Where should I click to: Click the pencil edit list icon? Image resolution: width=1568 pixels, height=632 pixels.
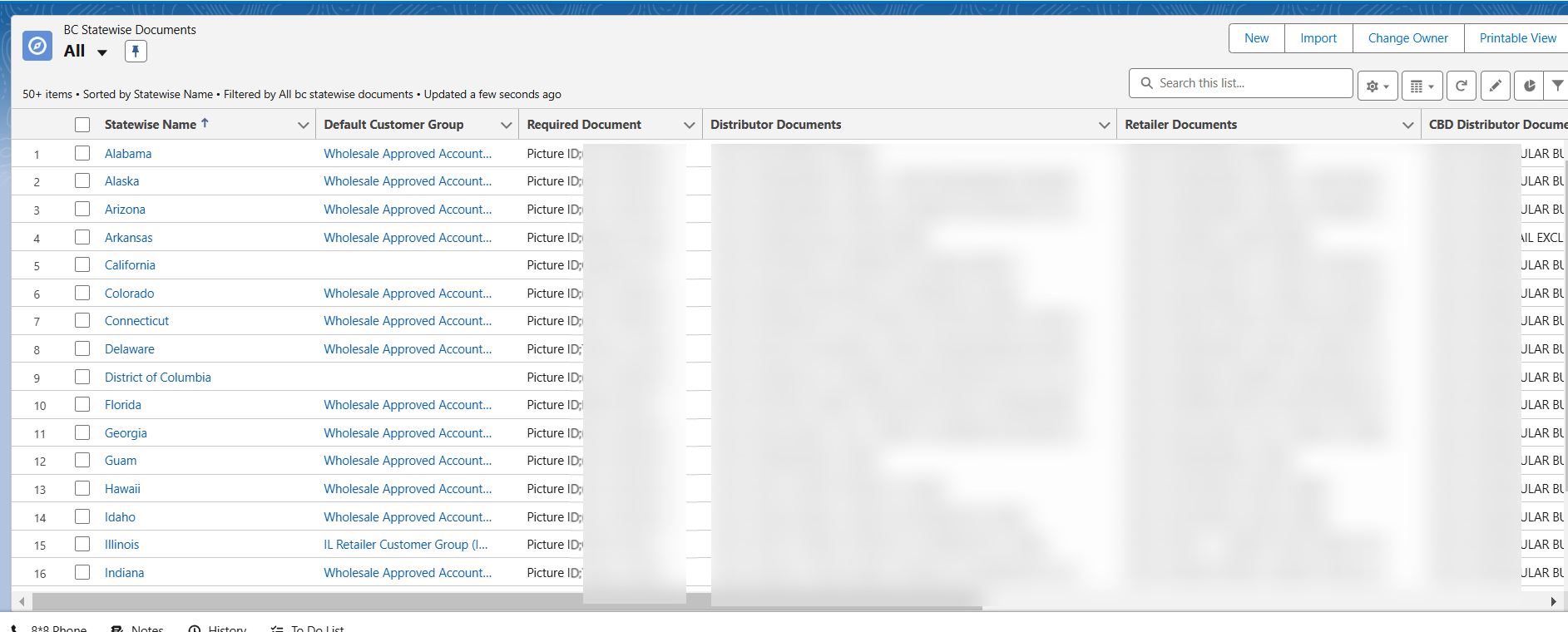click(1496, 86)
